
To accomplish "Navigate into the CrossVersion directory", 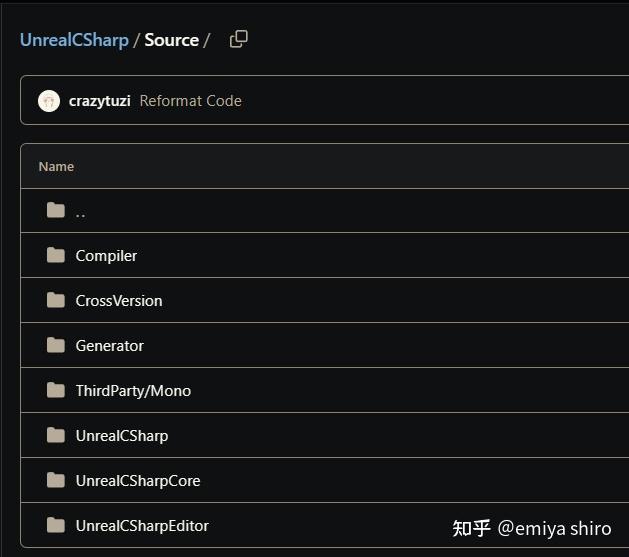I will coord(118,301).
